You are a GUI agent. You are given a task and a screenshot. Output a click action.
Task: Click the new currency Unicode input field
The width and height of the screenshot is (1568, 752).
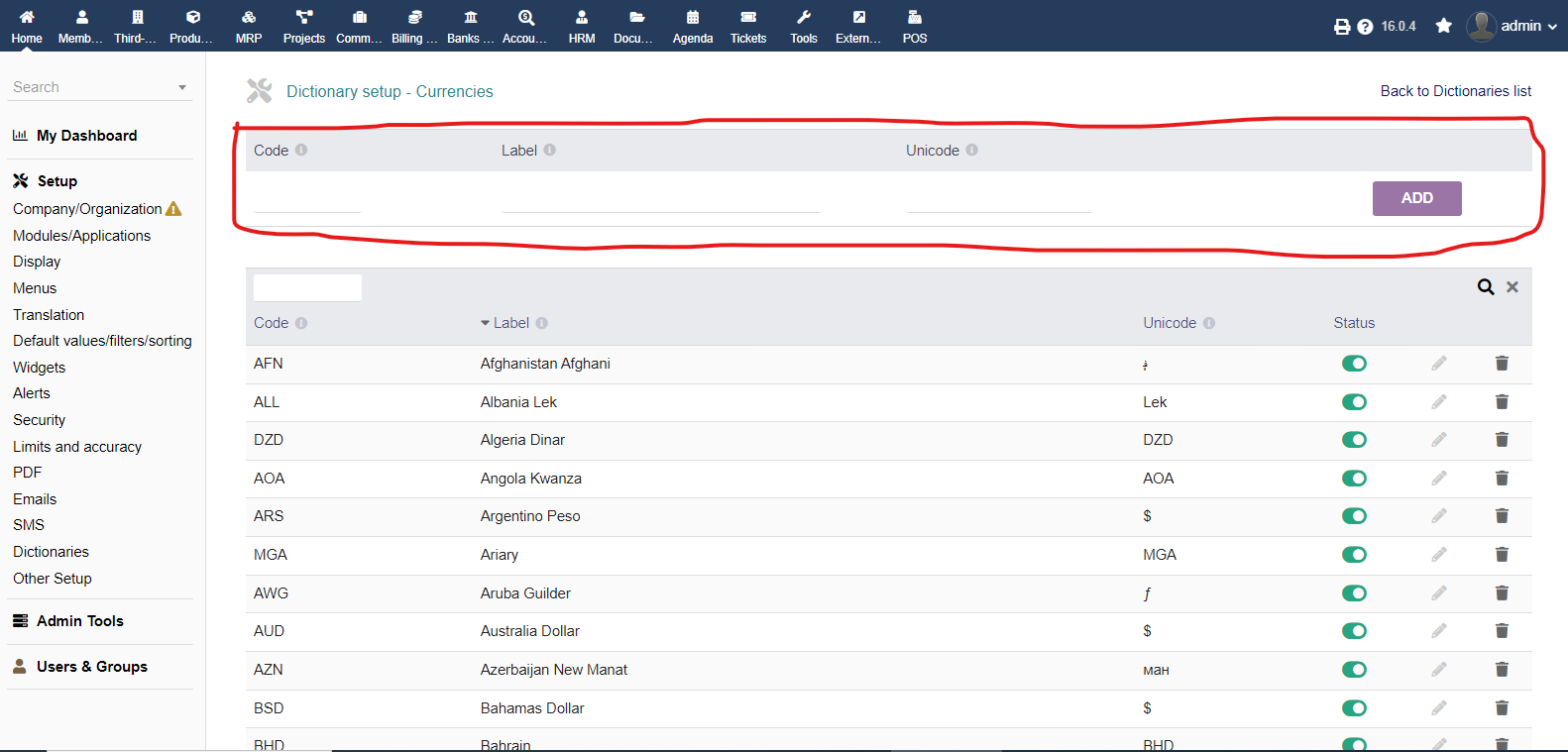998,198
